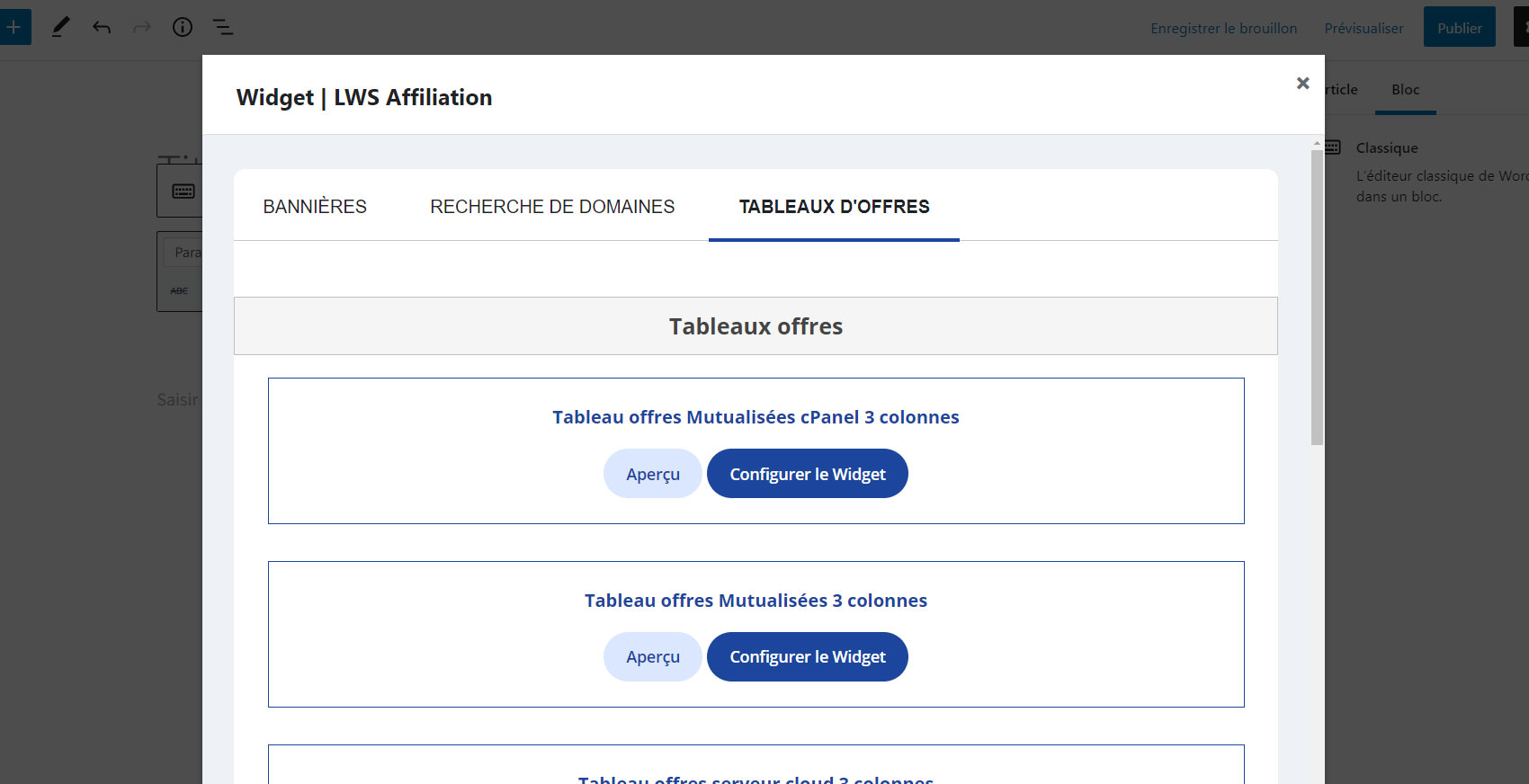Redo with the right arrow icon
Screen dimensions: 1529x784
coord(142,27)
